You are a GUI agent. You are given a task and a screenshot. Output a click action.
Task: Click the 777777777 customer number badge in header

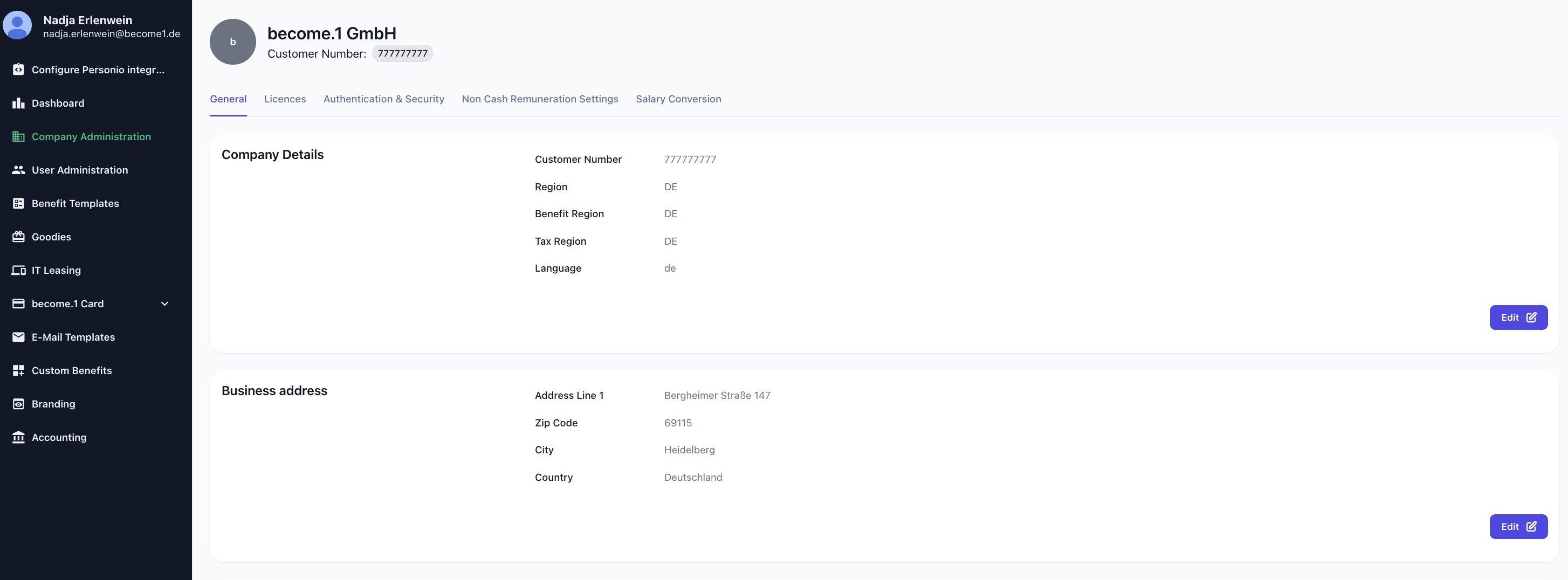(x=402, y=53)
